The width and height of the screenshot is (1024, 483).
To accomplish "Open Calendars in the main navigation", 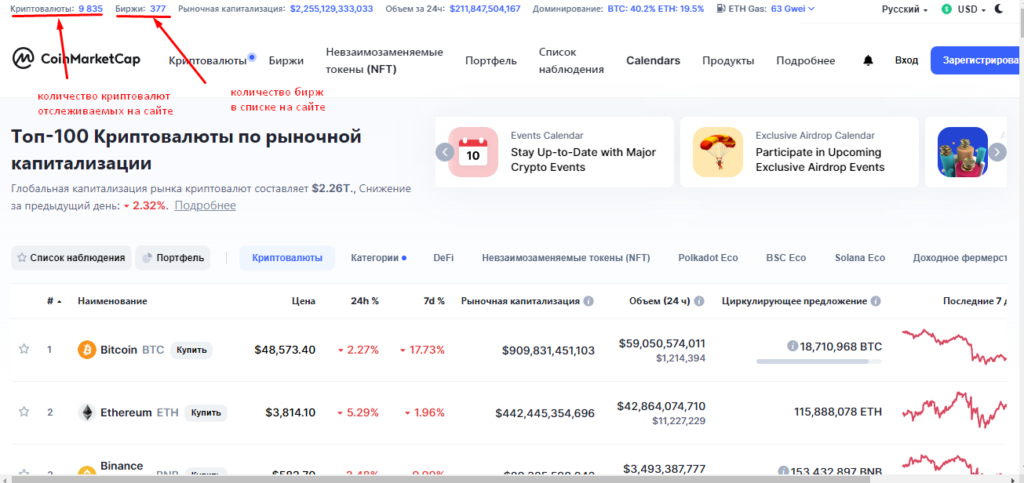I will 653,61.
